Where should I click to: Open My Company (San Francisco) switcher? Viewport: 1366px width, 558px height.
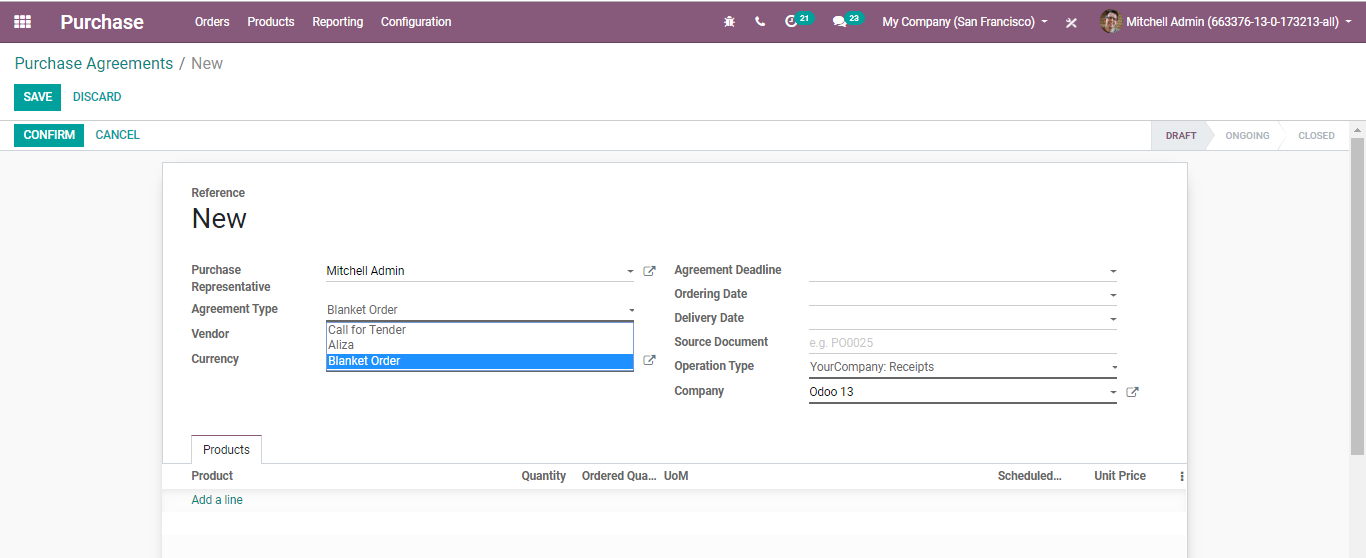pyautogui.click(x=965, y=21)
